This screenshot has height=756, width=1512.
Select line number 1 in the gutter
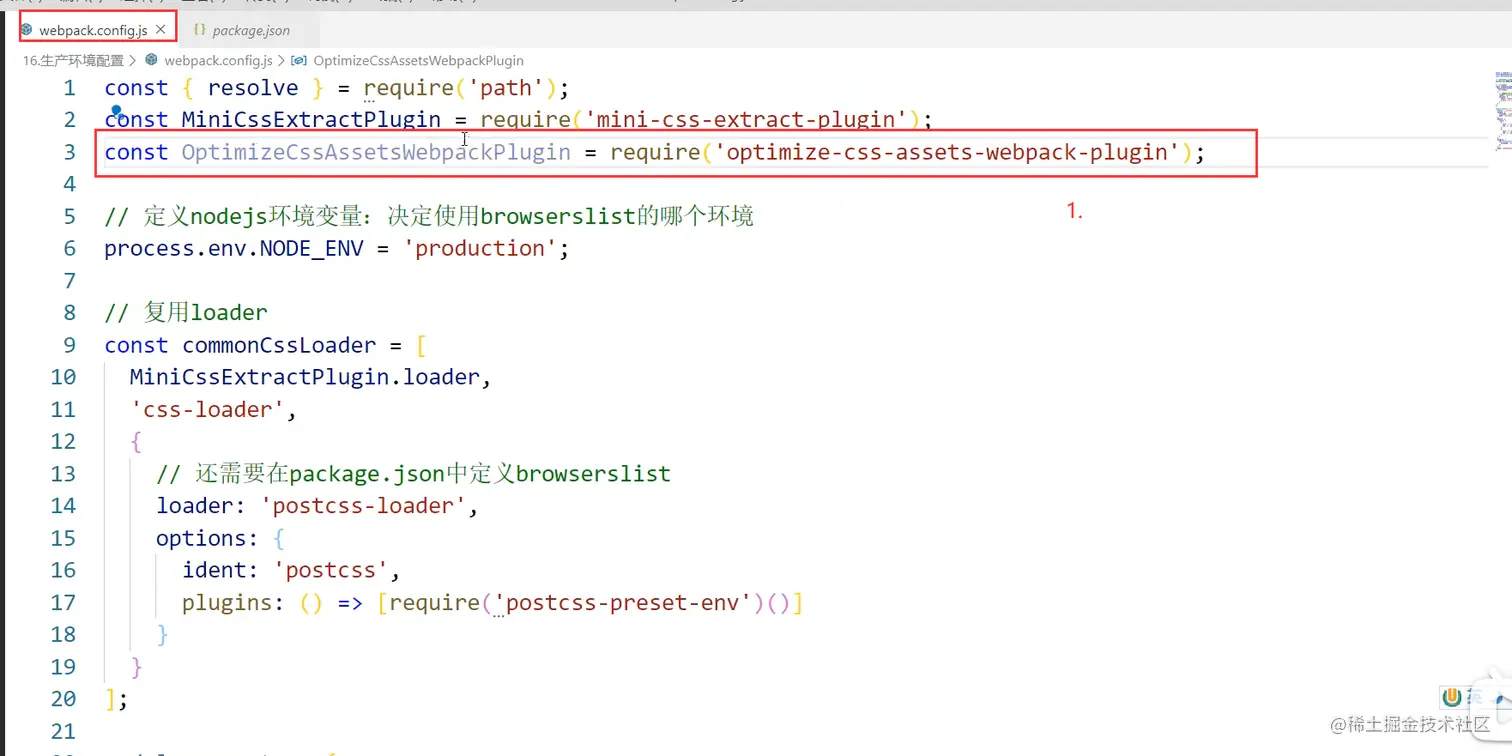pyautogui.click(x=69, y=88)
